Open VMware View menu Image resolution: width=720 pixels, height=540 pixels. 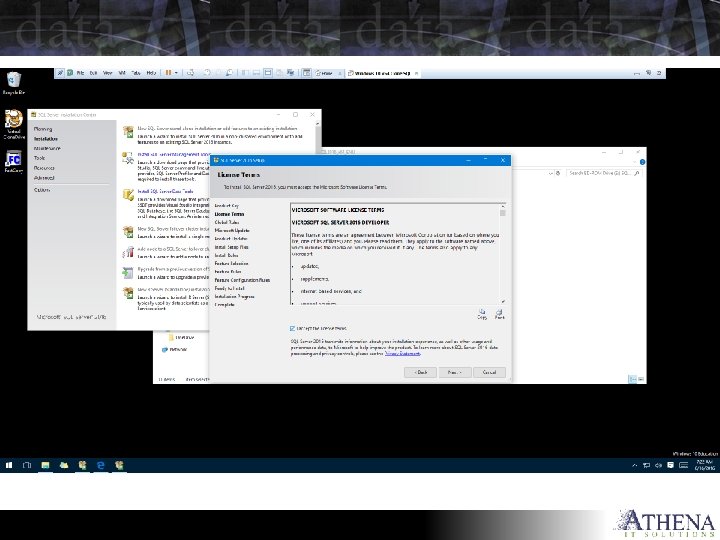tap(107, 73)
